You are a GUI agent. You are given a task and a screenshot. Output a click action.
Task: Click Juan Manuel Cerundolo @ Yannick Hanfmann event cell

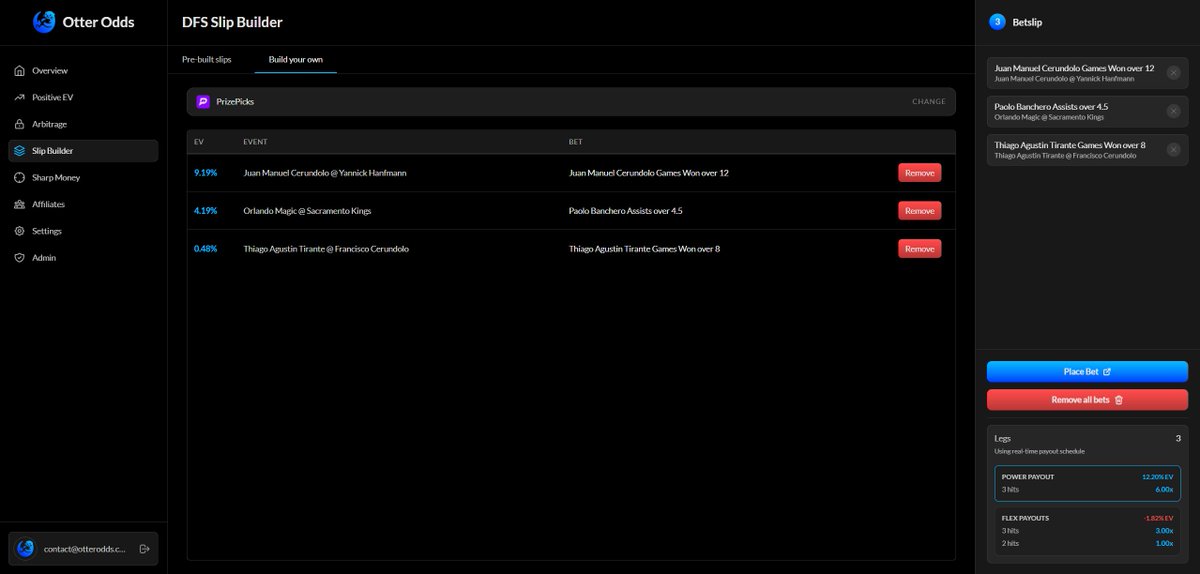tap(325, 173)
